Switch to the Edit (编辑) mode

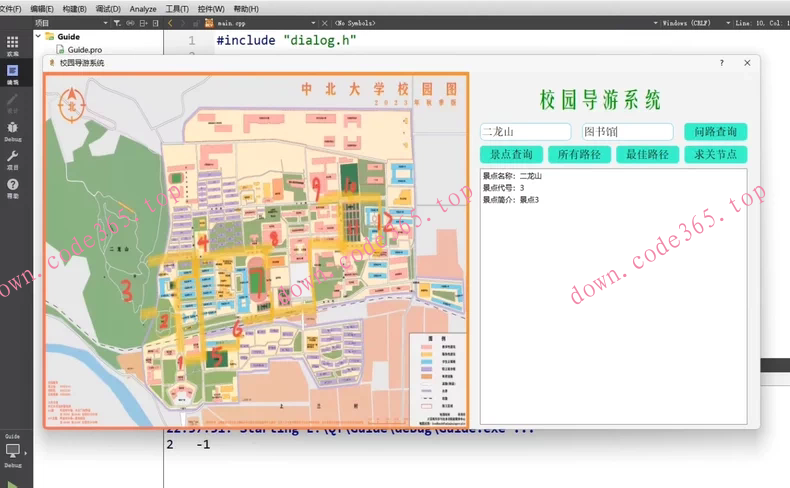pyautogui.click(x=13, y=74)
